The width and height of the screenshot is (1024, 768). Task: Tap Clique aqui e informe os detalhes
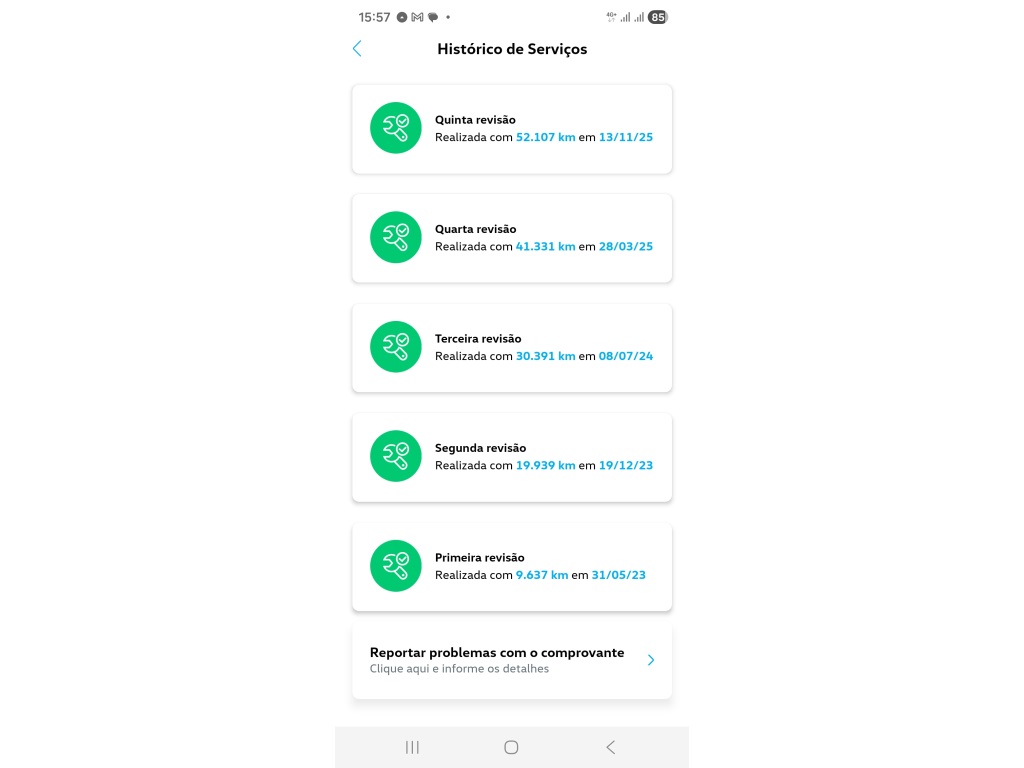(459, 669)
